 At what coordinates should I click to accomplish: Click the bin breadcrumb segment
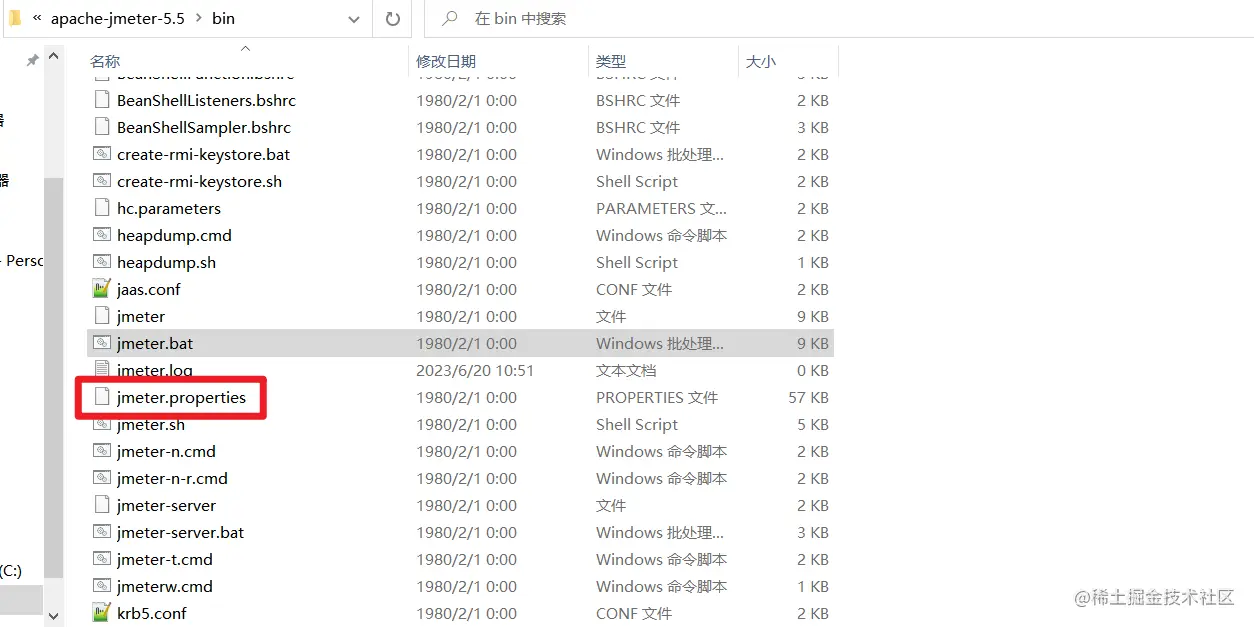[223, 19]
